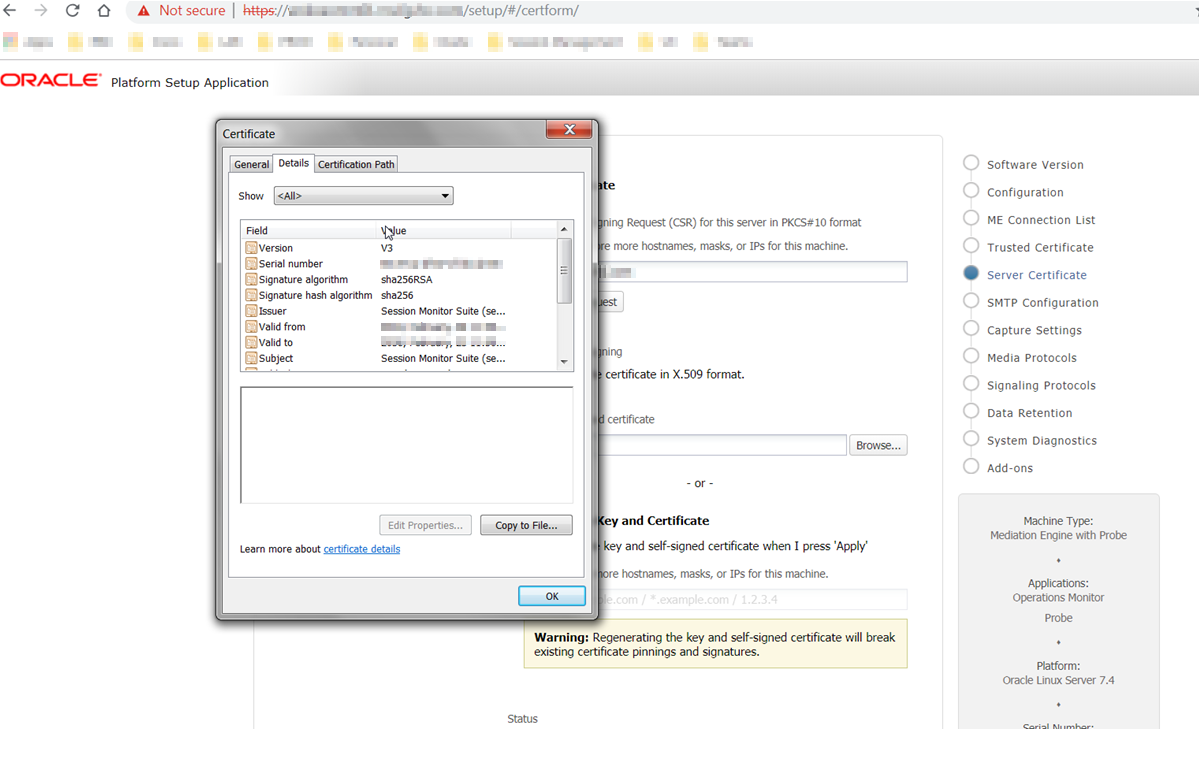Select the Valid to field icon
The width and height of the screenshot is (1199, 769).
pos(251,342)
